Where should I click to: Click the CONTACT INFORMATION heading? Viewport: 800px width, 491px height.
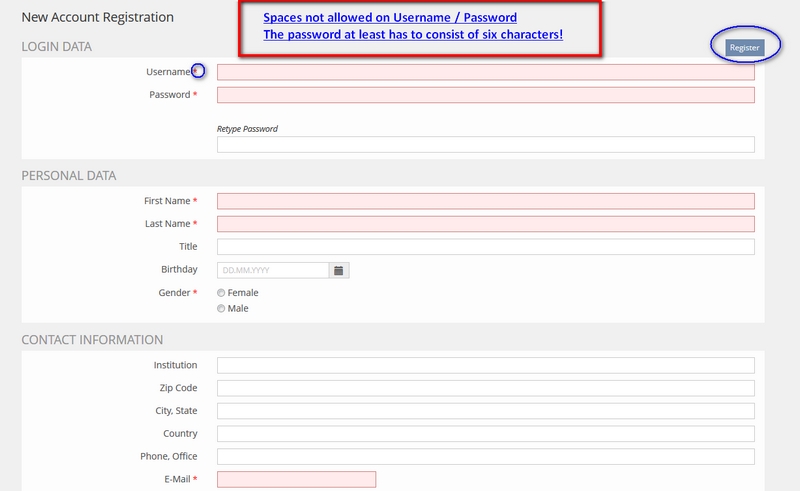pos(92,340)
